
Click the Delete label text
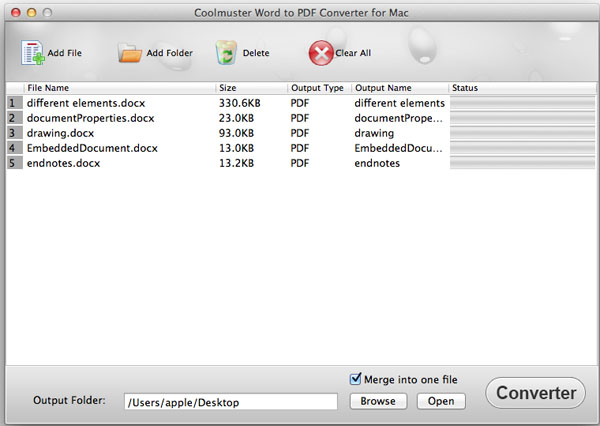(256, 53)
